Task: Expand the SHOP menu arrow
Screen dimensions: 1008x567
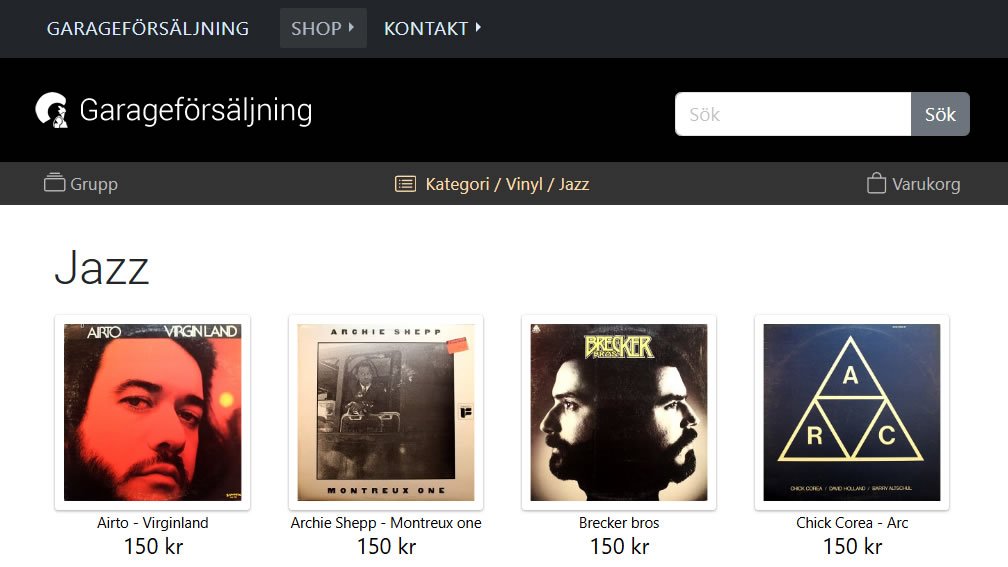Action: [351, 28]
